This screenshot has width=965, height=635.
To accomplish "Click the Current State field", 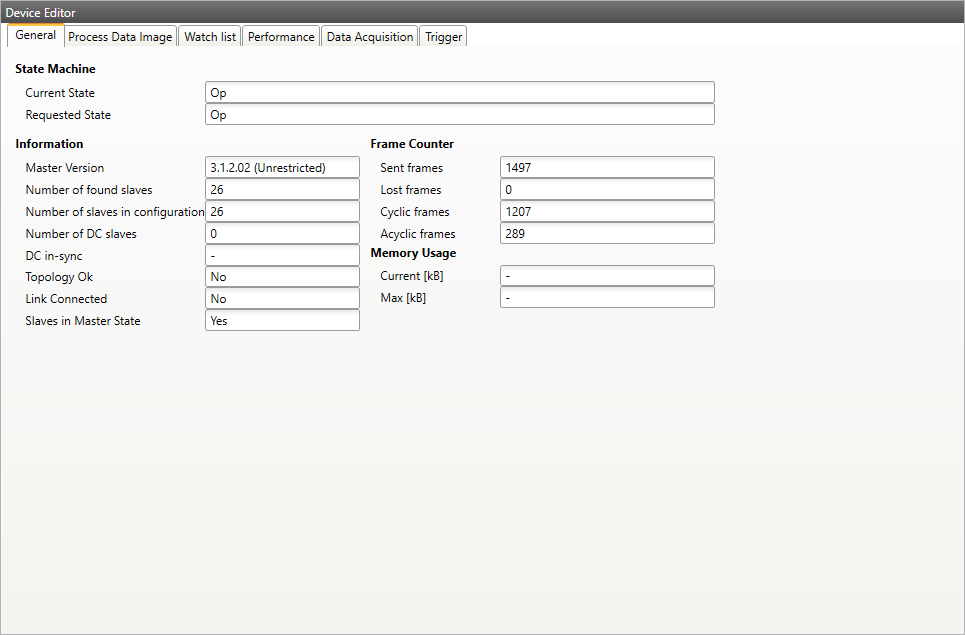I will [459, 93].
